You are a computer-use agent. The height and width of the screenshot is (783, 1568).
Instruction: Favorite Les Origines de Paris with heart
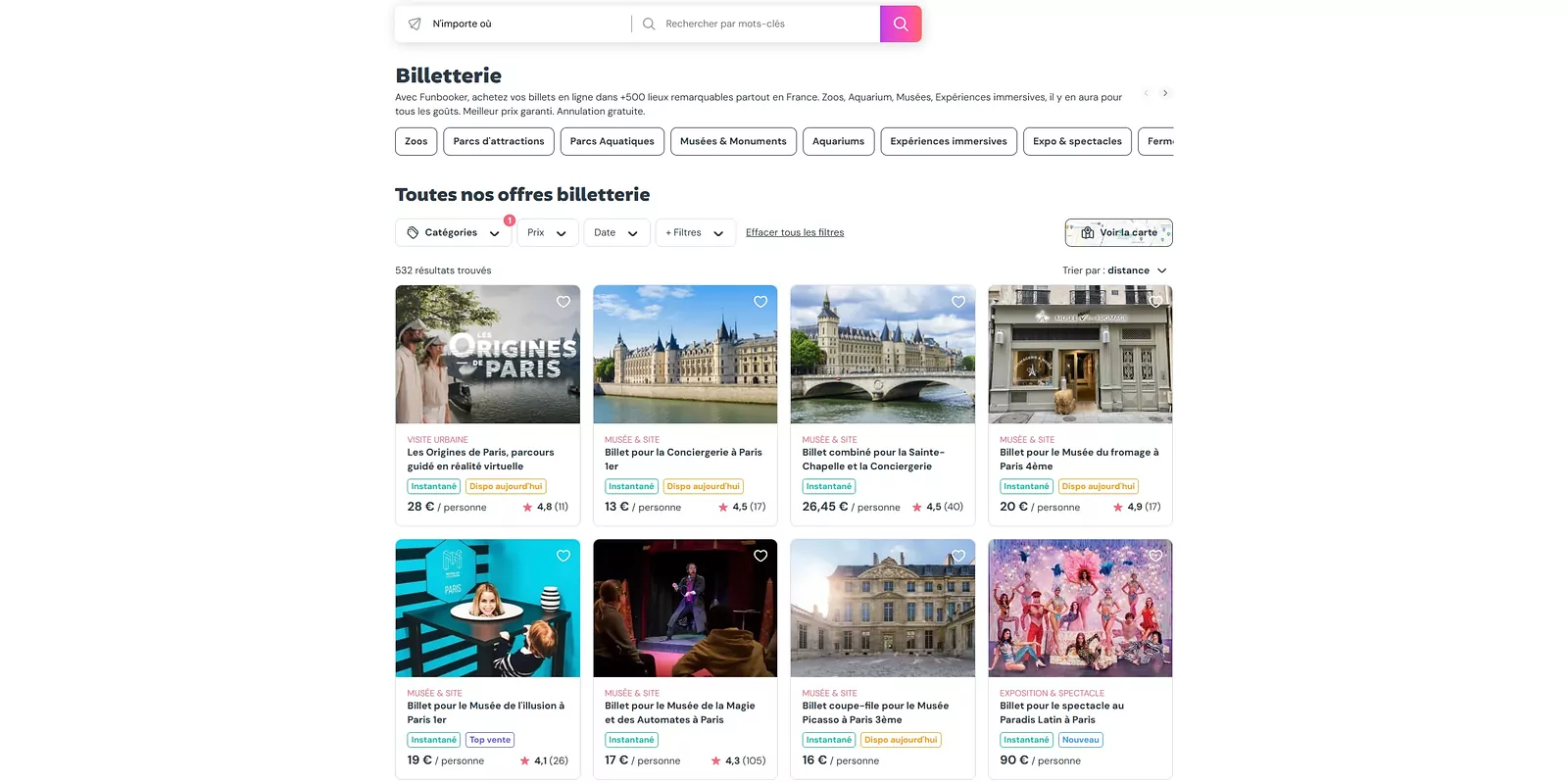point(563,302)
